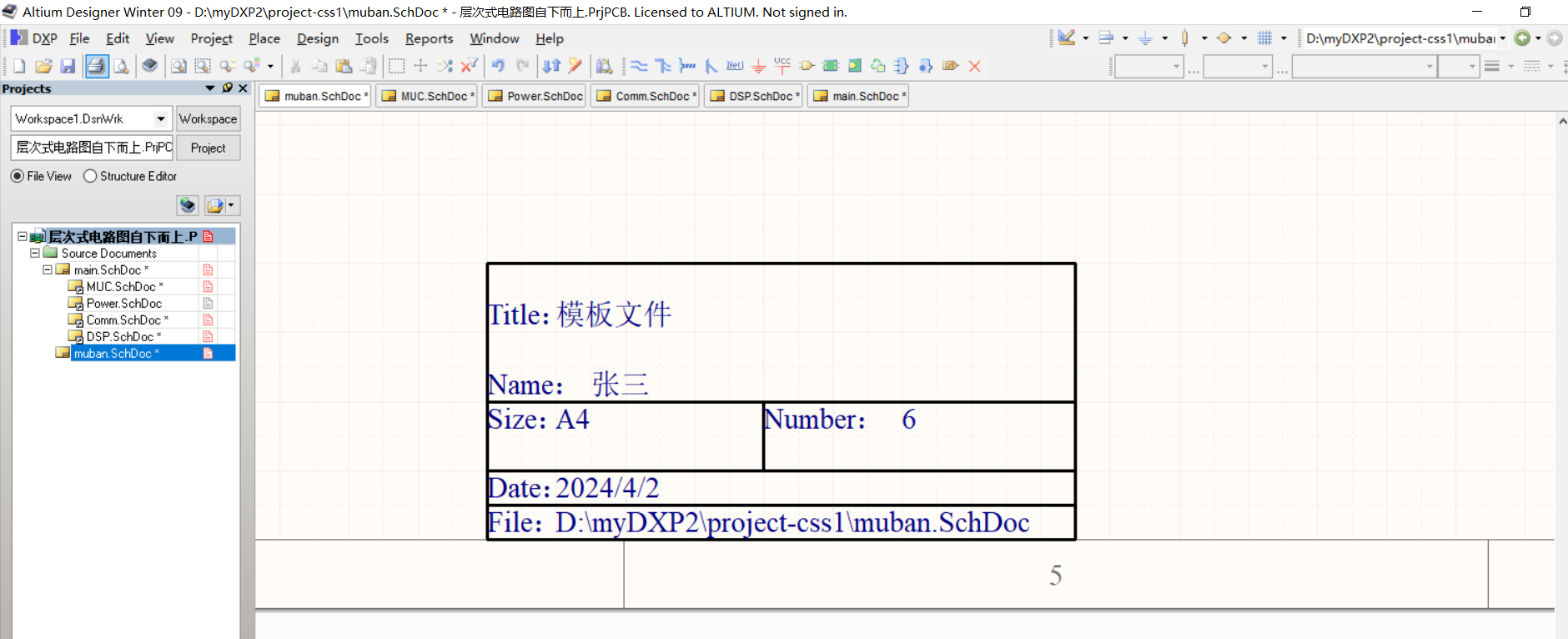The height and width of the screenshot is (639, 1568).
Task: Select the VCC power port icon
Action: pyautogui.click(x=782, y=66)
